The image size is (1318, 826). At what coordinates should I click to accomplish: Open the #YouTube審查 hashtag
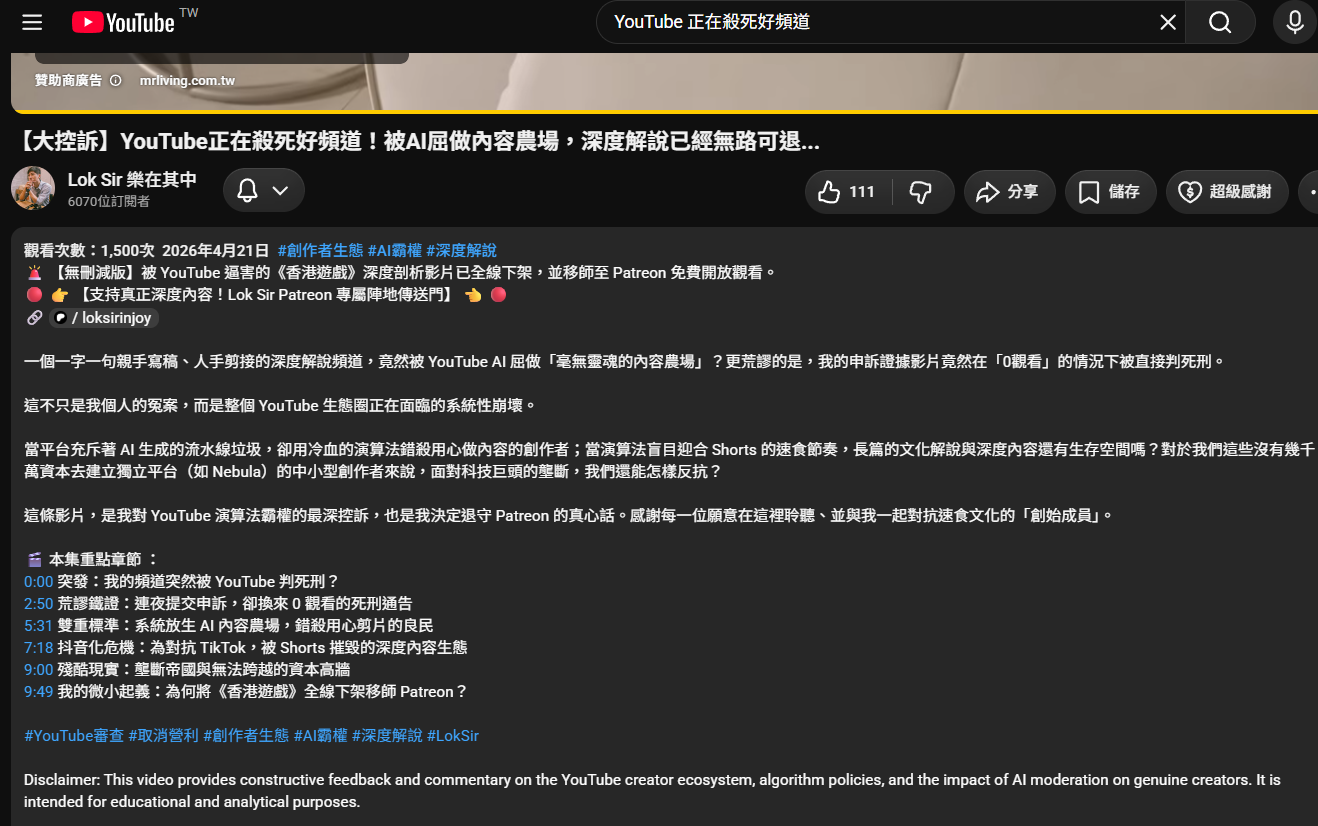(x=74, y=735)
